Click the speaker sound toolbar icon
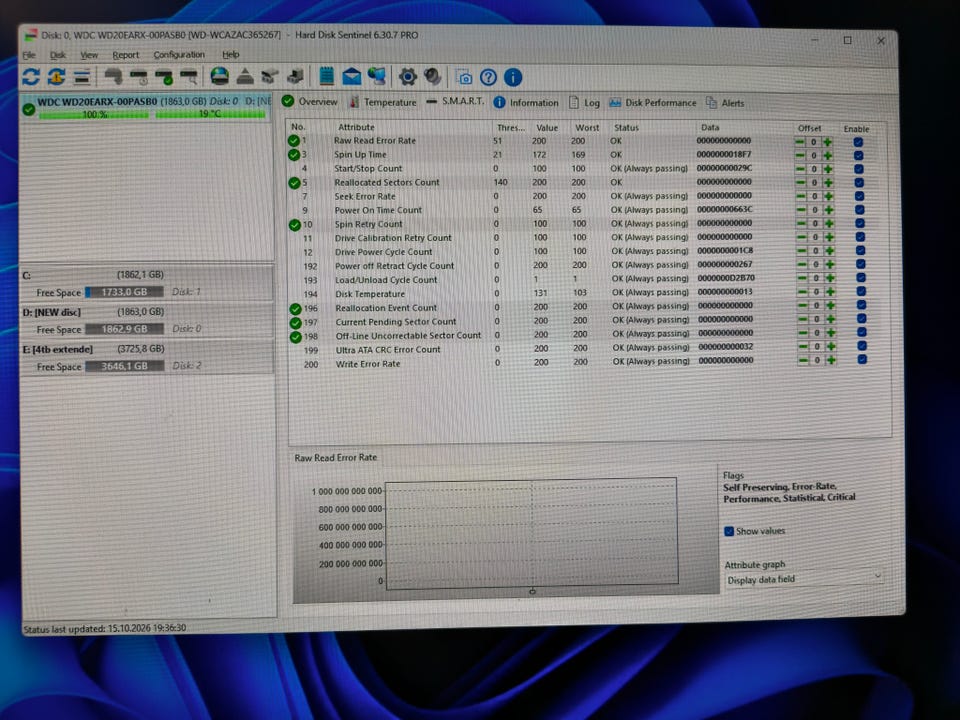 coord(432,77)
